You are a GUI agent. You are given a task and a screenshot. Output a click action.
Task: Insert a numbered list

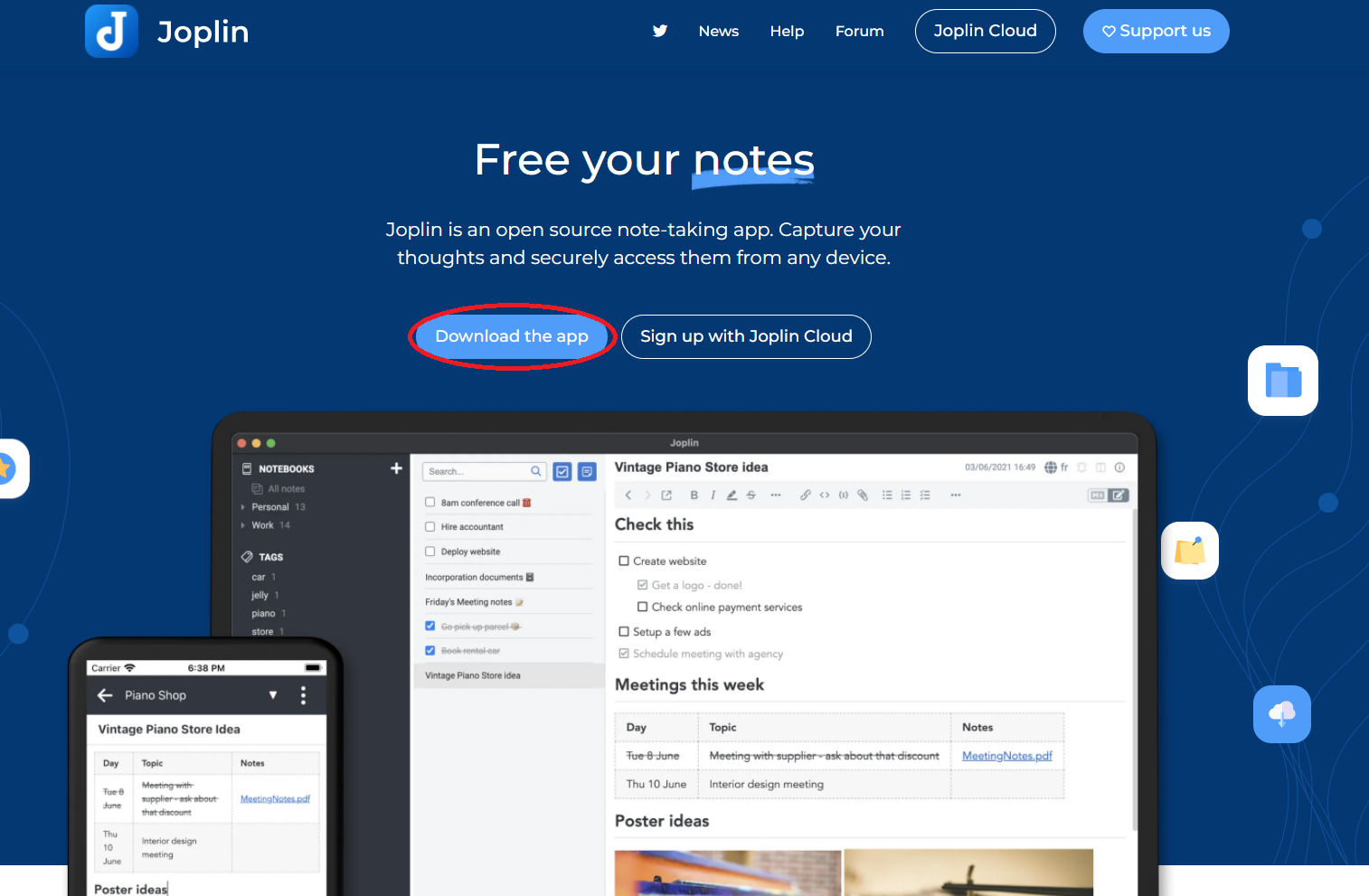pos(906,495)
